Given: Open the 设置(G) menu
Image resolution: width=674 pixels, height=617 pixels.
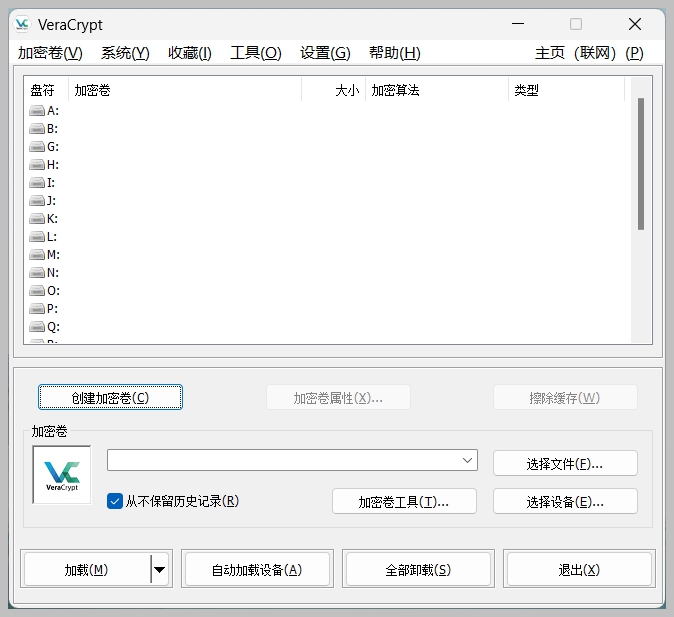Looking at the screenshot, I should pyautogui.click(x=325, y=53).
